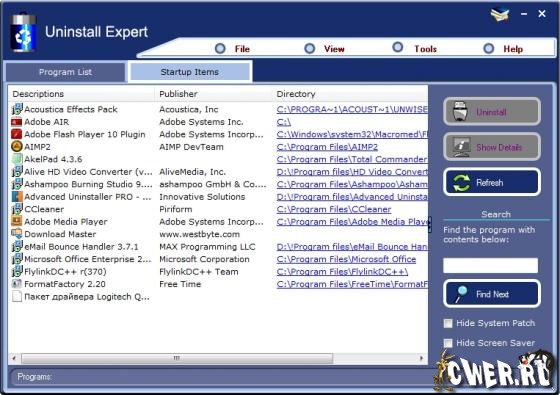Enable the Hide System Patch checkbox
Screen dimensions: 560x395
pos(448,323)
